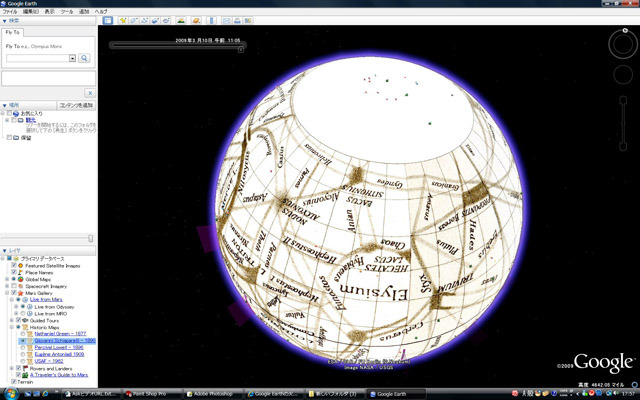The width and height of the screenshot is (640, 400).
Task: Click the print toolbar icon
Action: (x=237, y=20)
